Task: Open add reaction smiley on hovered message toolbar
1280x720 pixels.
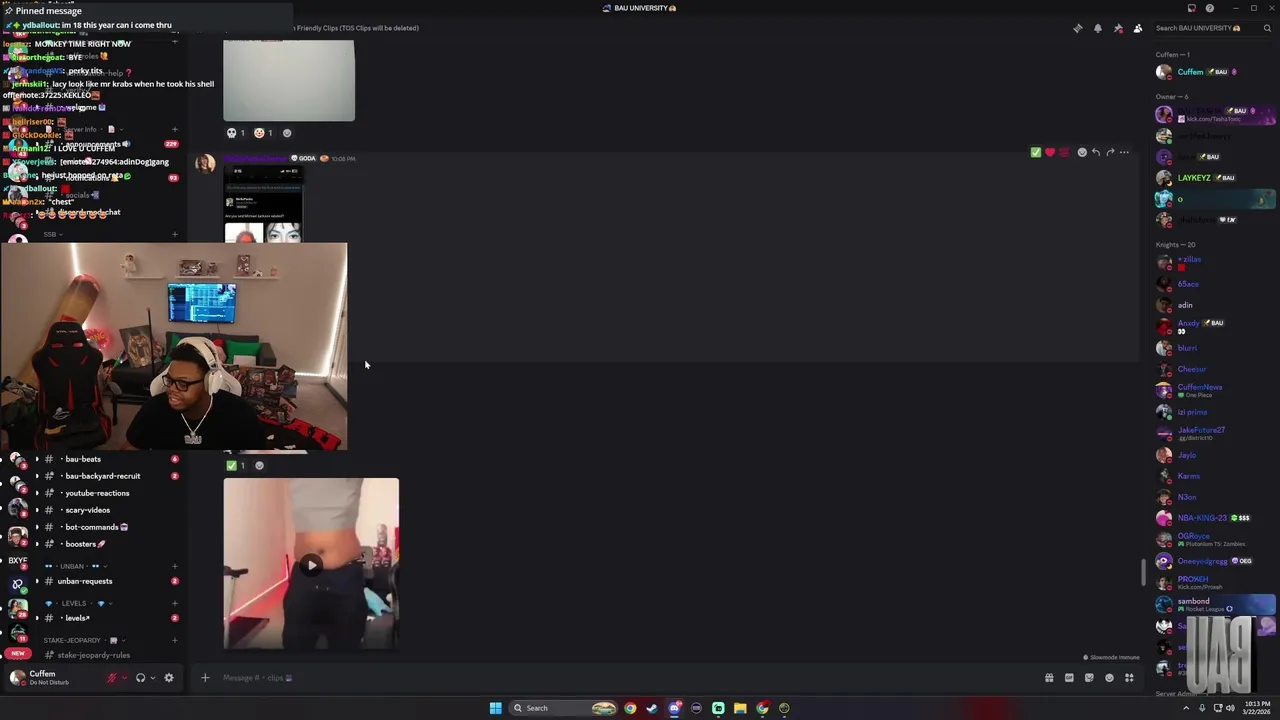Action: click(1082, 152)
